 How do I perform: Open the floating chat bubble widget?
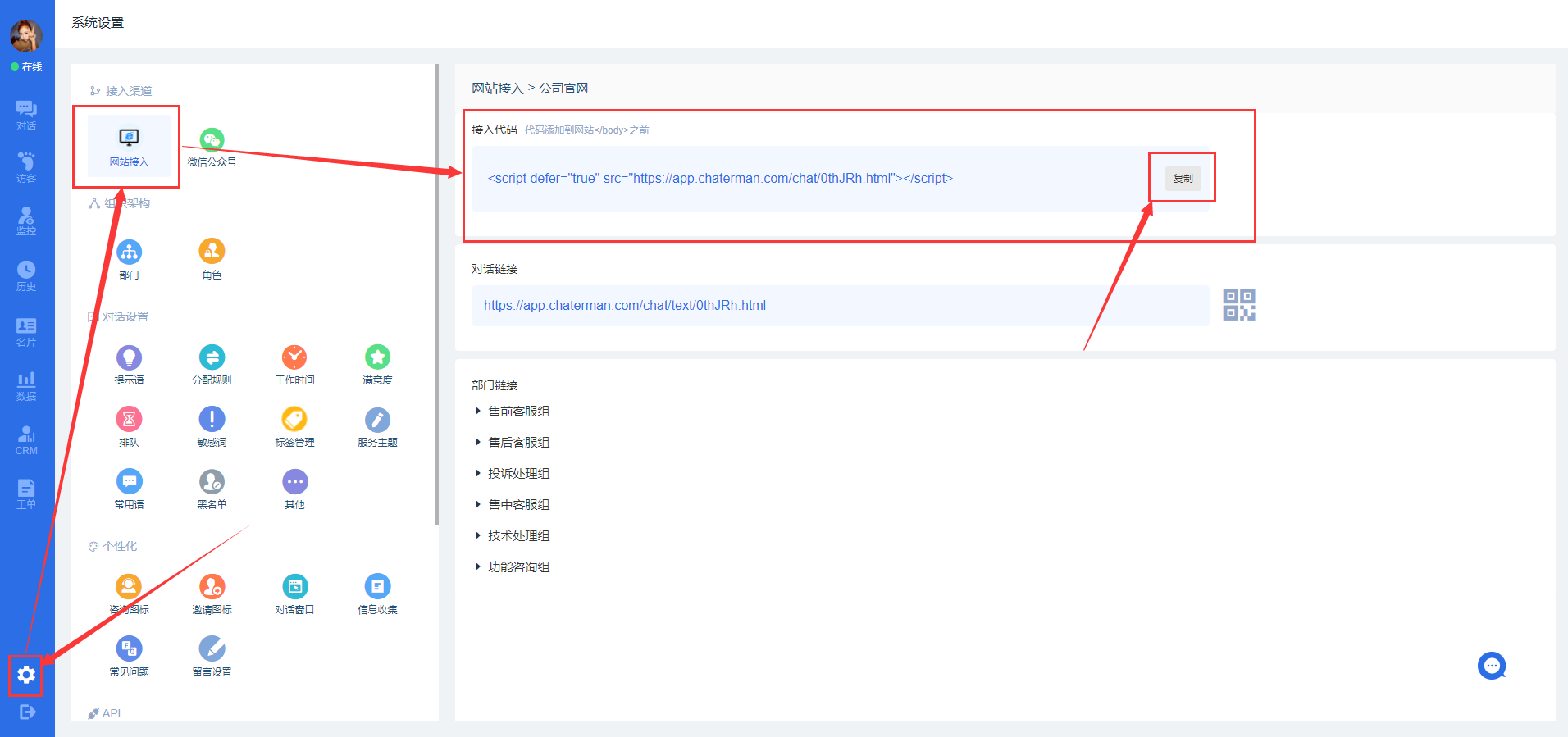click(1492, 666)
